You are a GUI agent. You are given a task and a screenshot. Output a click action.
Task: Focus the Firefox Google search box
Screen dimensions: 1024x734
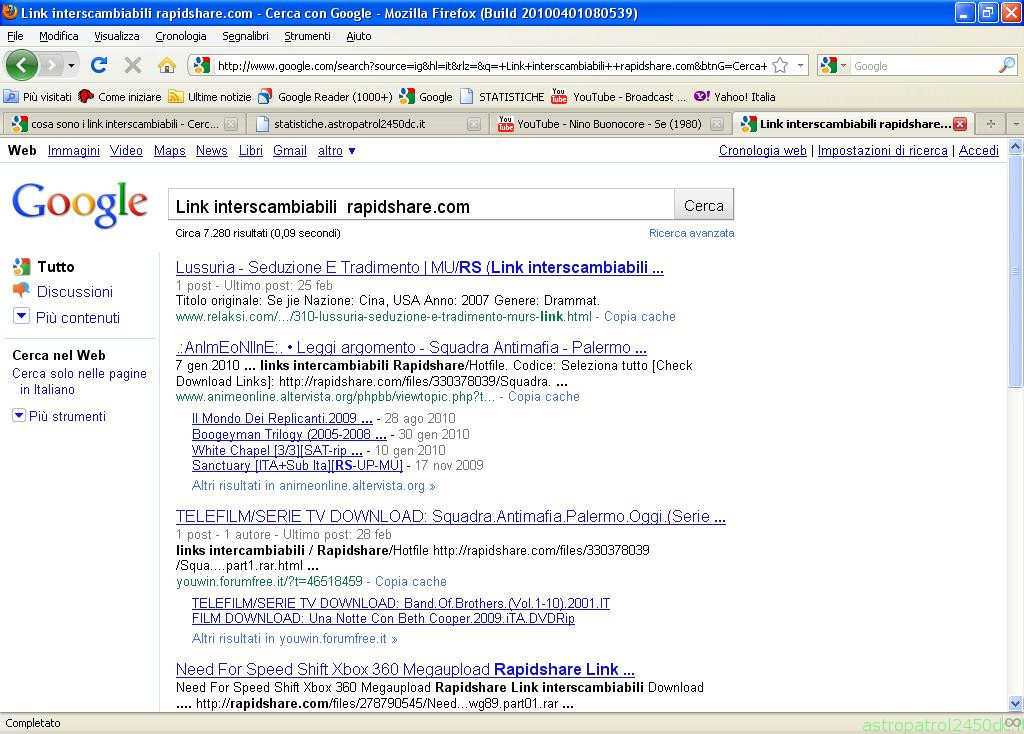coord(924,66)
